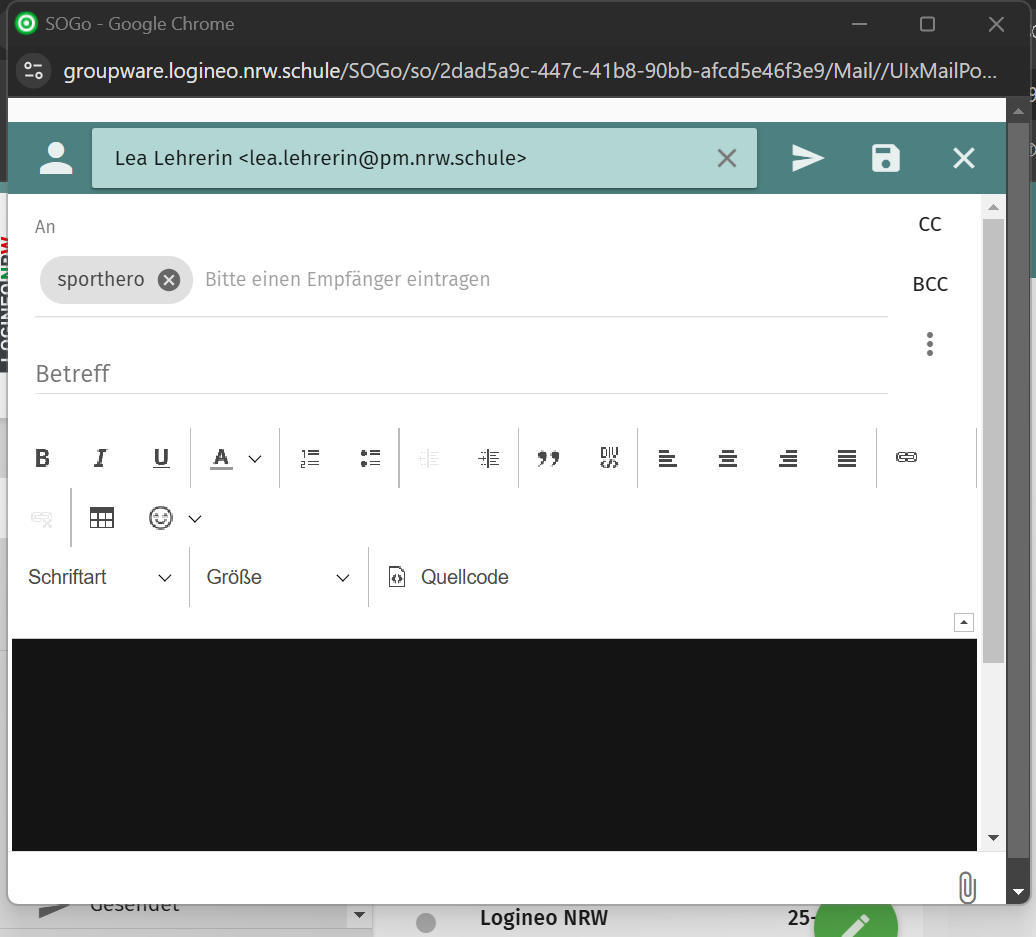Switch to Quellcode source view
The width and height of the screenshot is (1036, 937).
point(449,577)
